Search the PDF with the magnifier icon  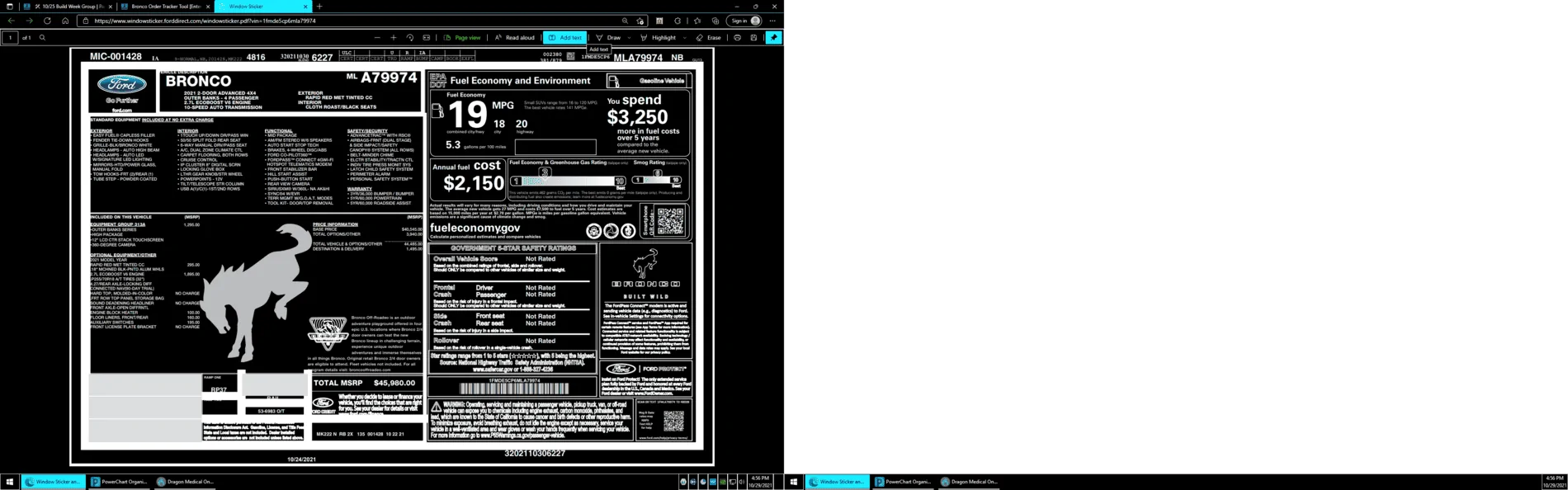coord(43,38)
